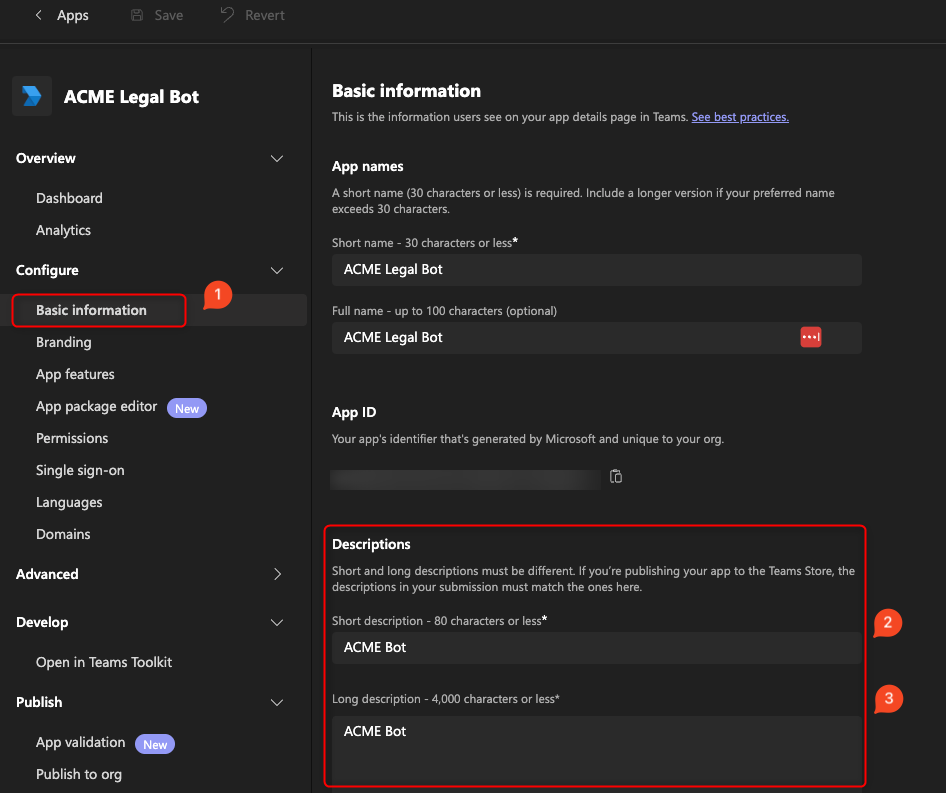Click the Revert undo arrow icon
Image resolution: width=946 pixels, height=793 pixels.
(x=227, y=15)
